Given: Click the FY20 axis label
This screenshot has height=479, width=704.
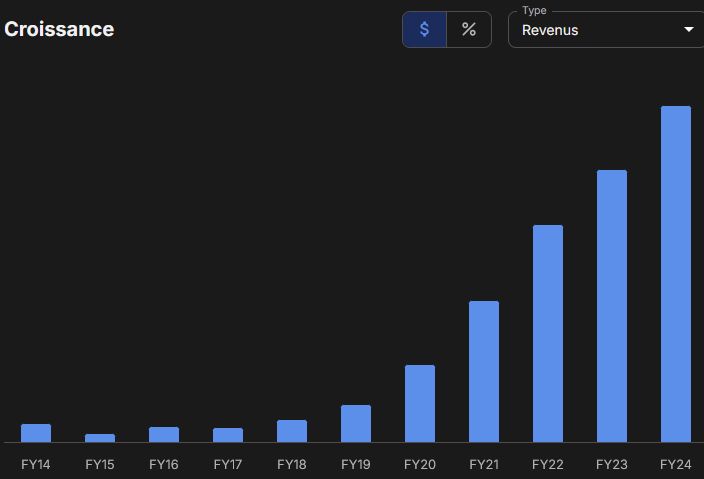Looking at the screenshot, I should pos(420,464).
